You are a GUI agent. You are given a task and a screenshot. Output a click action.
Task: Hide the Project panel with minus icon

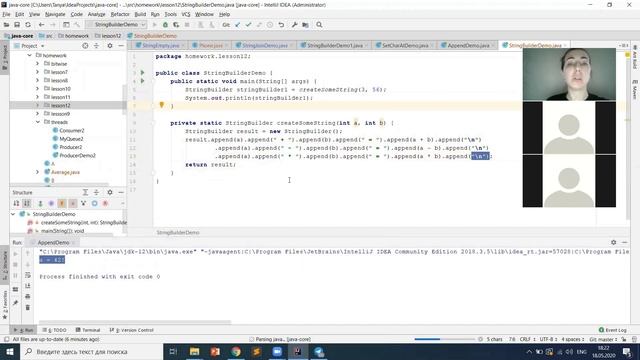click(x=121, y=46)
